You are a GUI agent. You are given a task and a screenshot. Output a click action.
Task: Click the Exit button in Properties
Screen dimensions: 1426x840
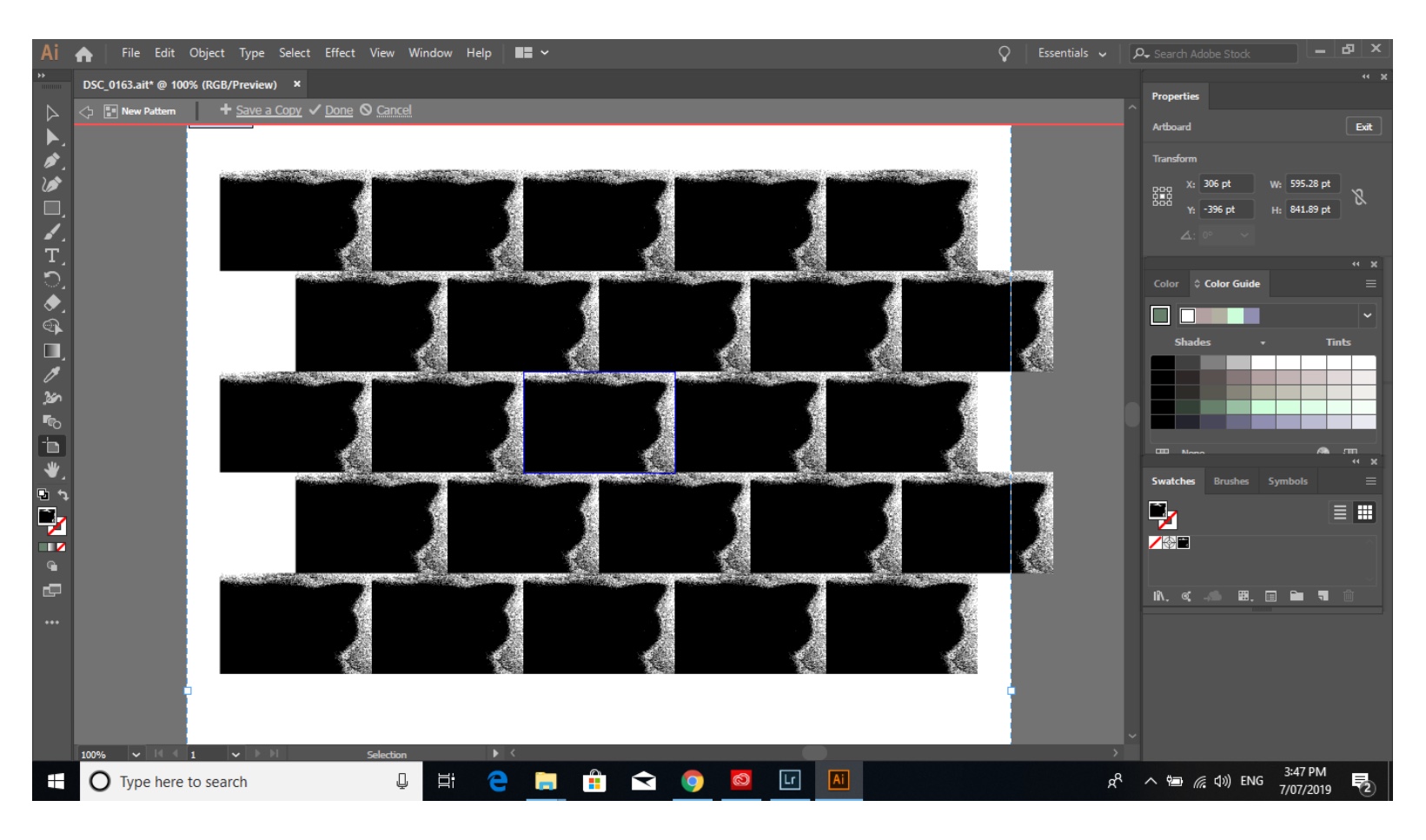(1363, 127)
